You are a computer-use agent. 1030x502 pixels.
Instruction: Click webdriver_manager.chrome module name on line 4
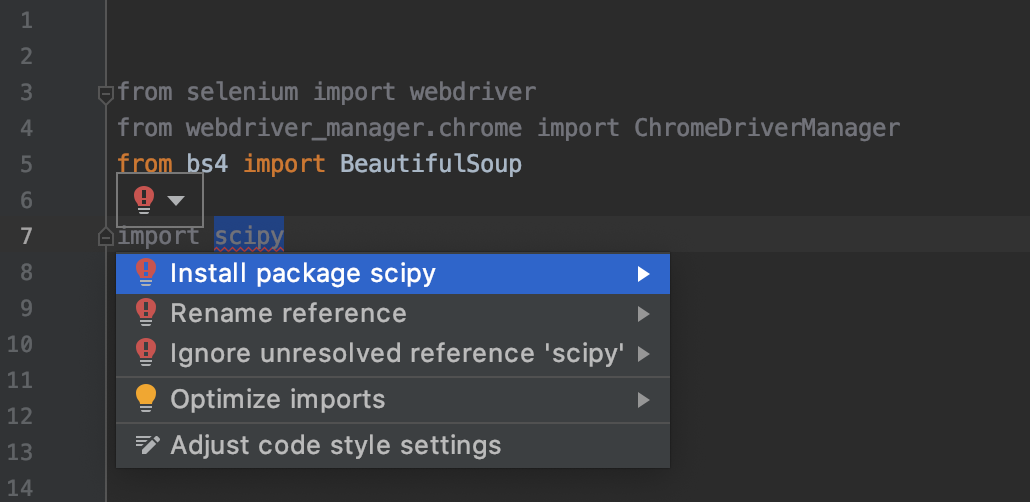(x=354, y=127)
